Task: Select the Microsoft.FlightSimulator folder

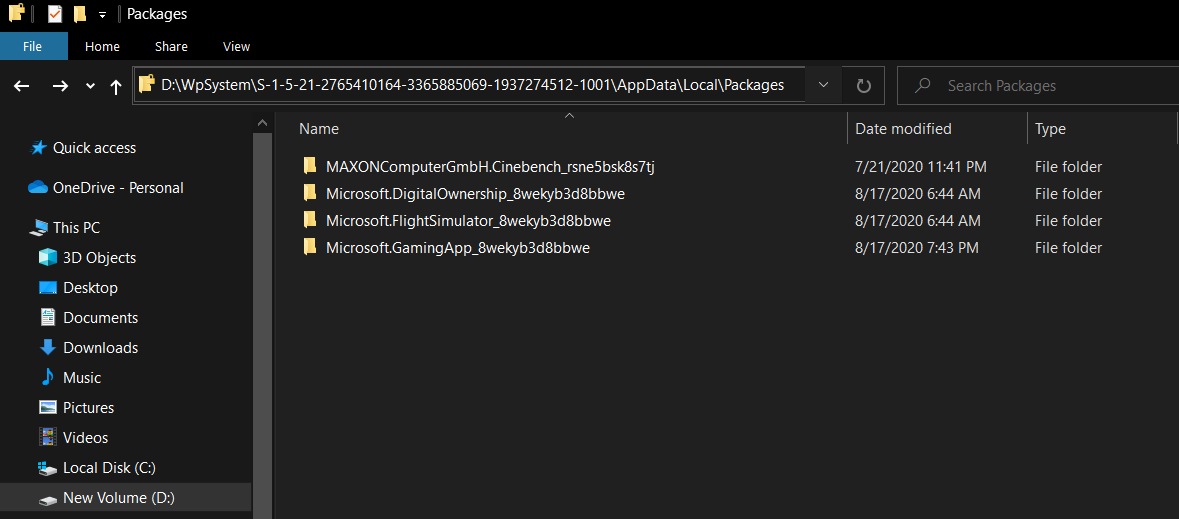Action: point(468,220)
